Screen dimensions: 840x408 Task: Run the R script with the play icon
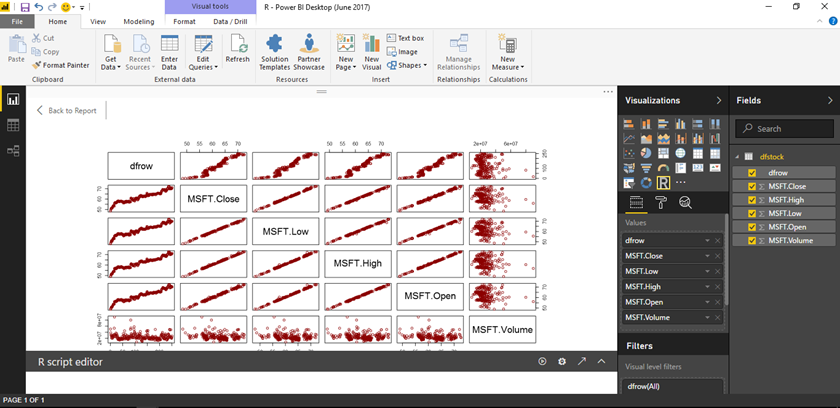coord(542,361)
